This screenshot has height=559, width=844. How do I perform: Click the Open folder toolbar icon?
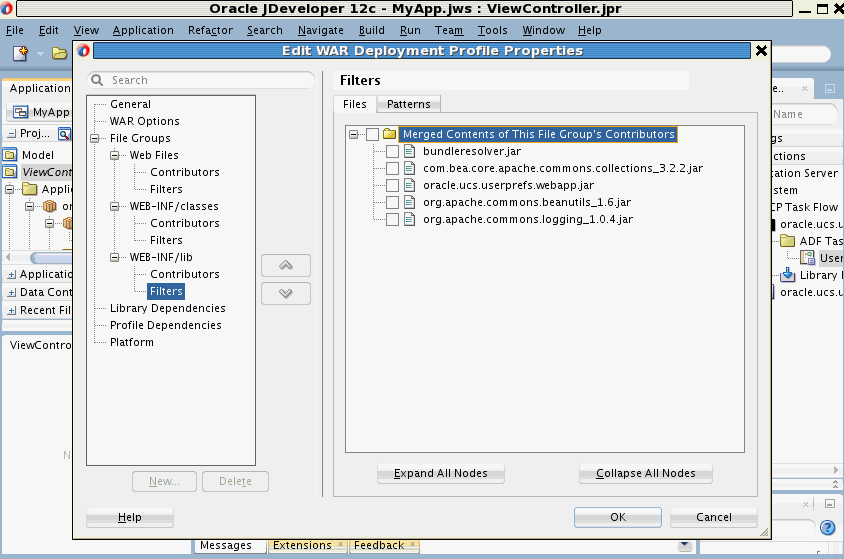pyautogui.click(x=59, y=53)
